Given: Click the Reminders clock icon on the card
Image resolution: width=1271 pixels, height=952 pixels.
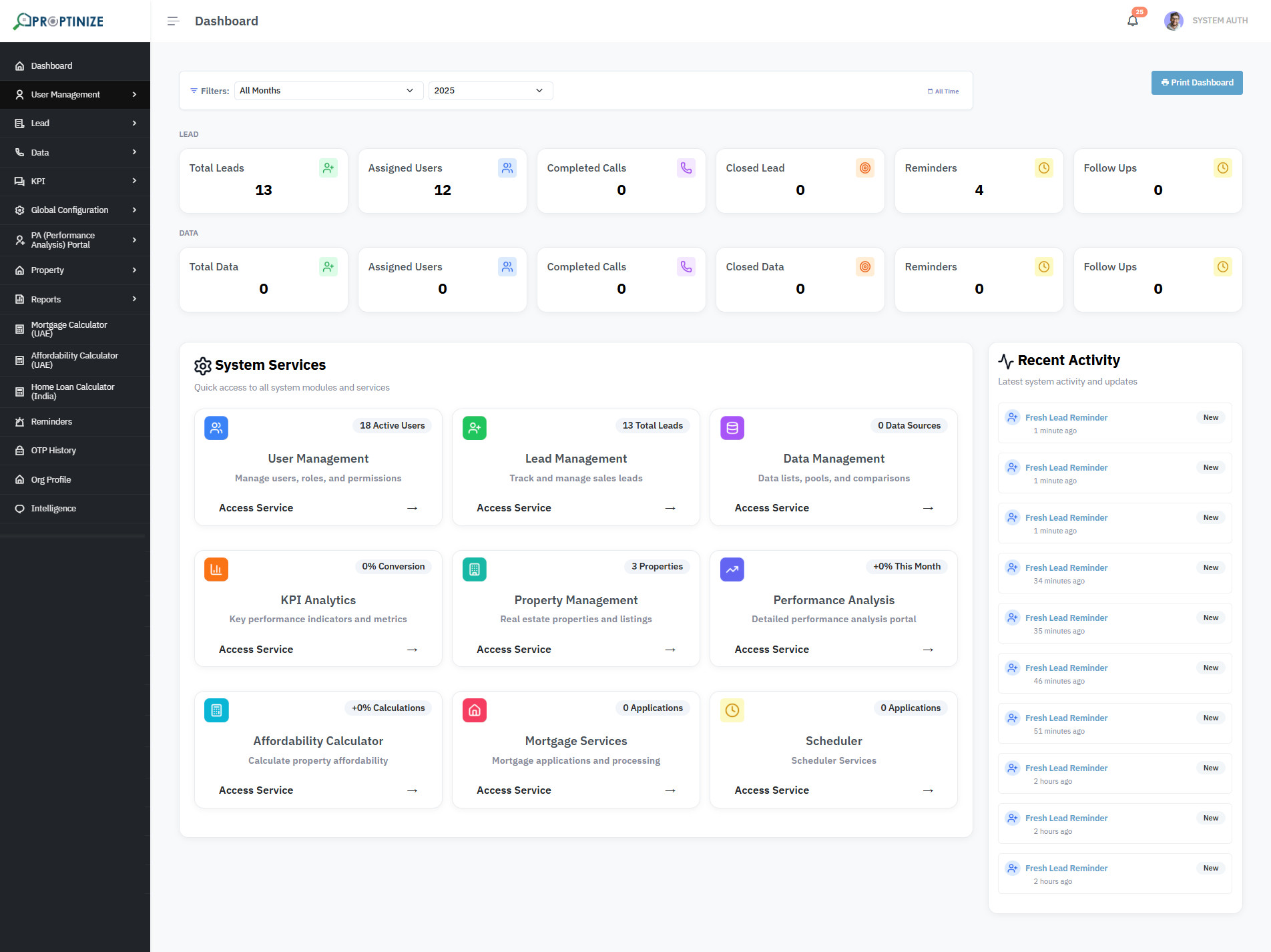Looking at the screenshot, I should coord(1043,168).
